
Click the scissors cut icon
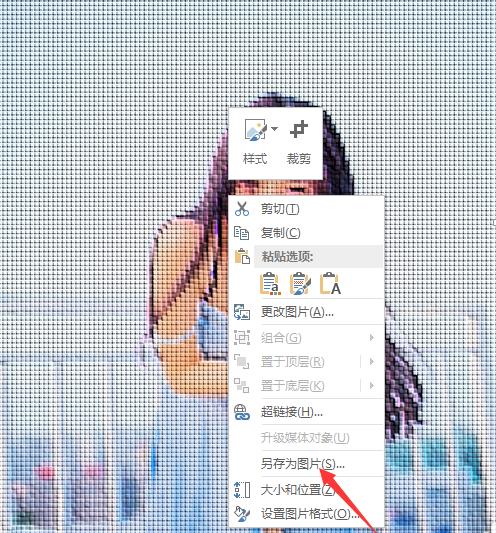click(242, 209)
